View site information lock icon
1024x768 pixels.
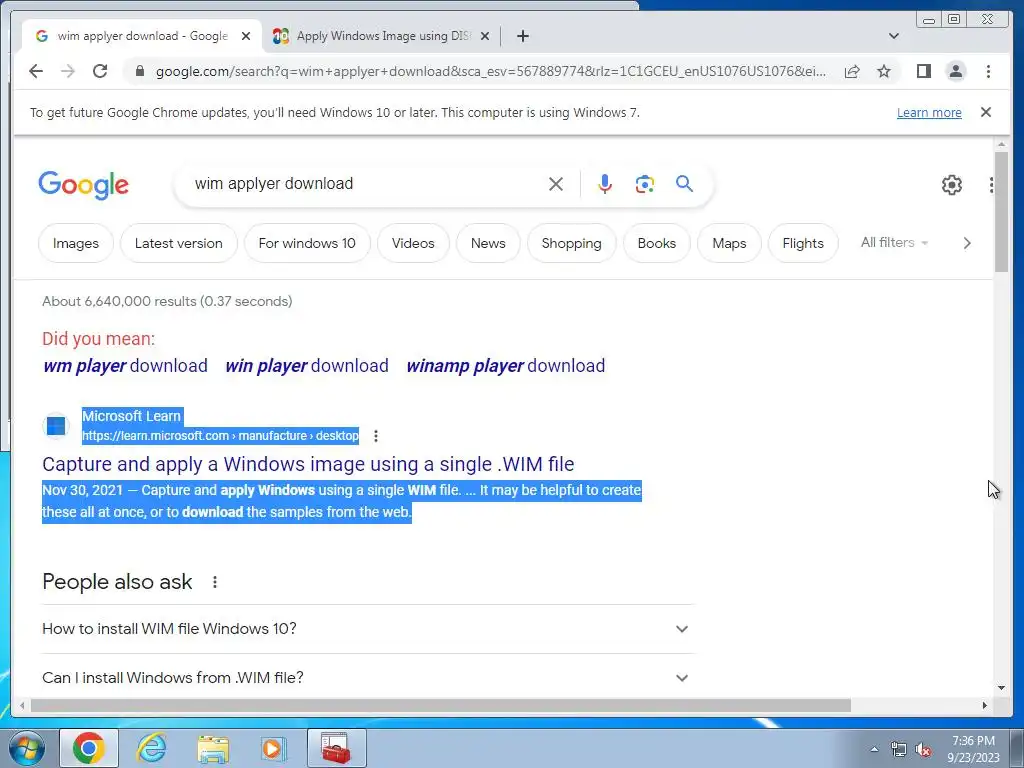pos(139,71)
